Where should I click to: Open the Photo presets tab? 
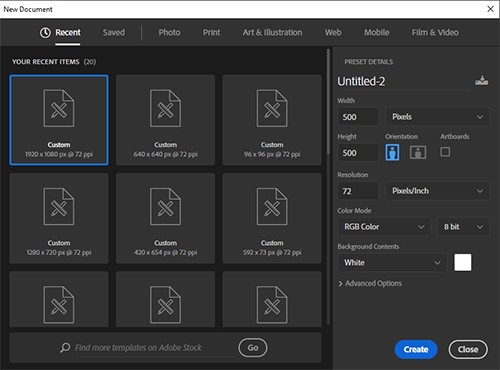pyautogui.click(x=169, y=32)
